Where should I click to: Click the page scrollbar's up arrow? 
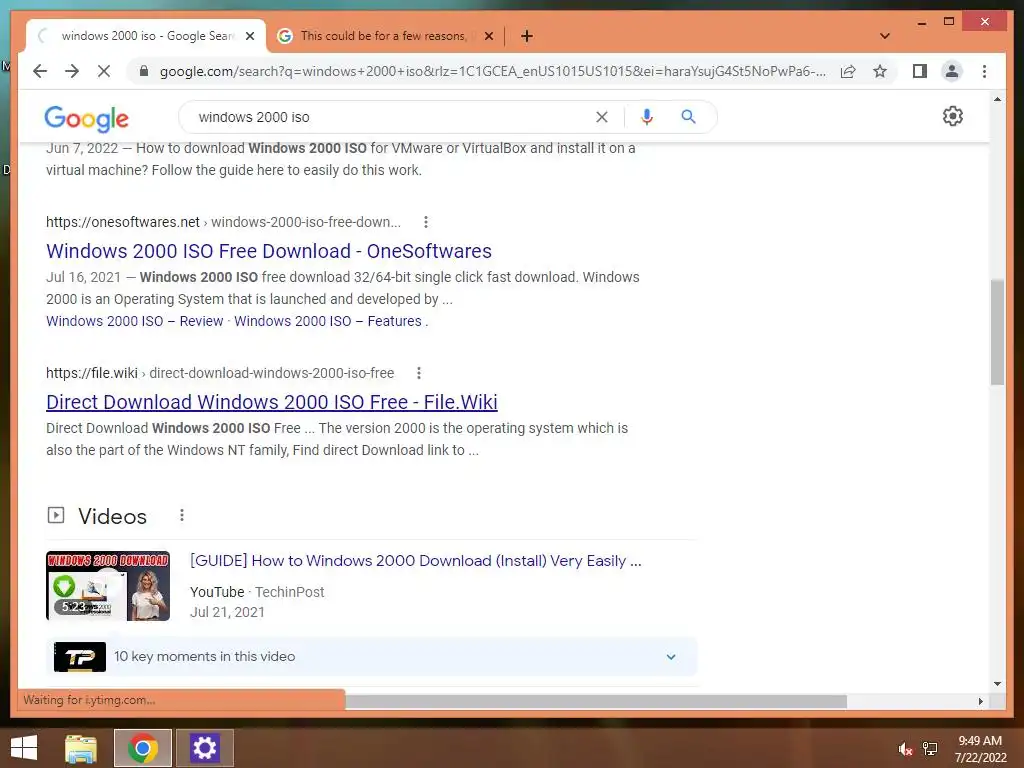click(x=997, y=99)
